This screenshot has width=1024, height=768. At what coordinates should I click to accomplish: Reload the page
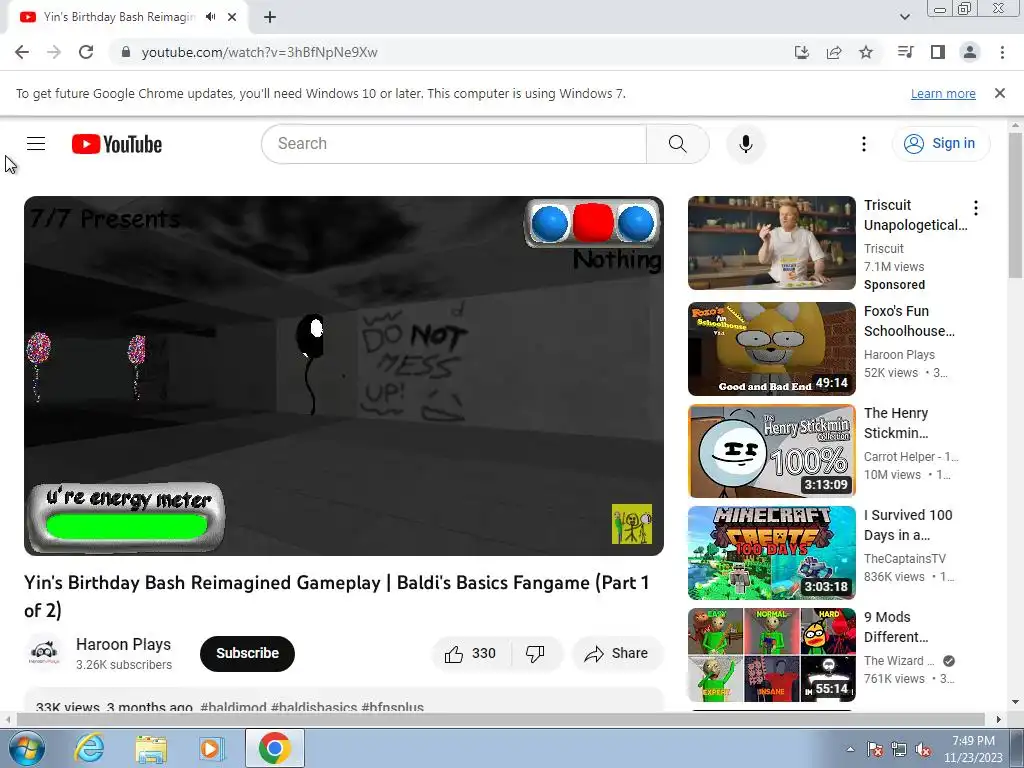[86, 52]
